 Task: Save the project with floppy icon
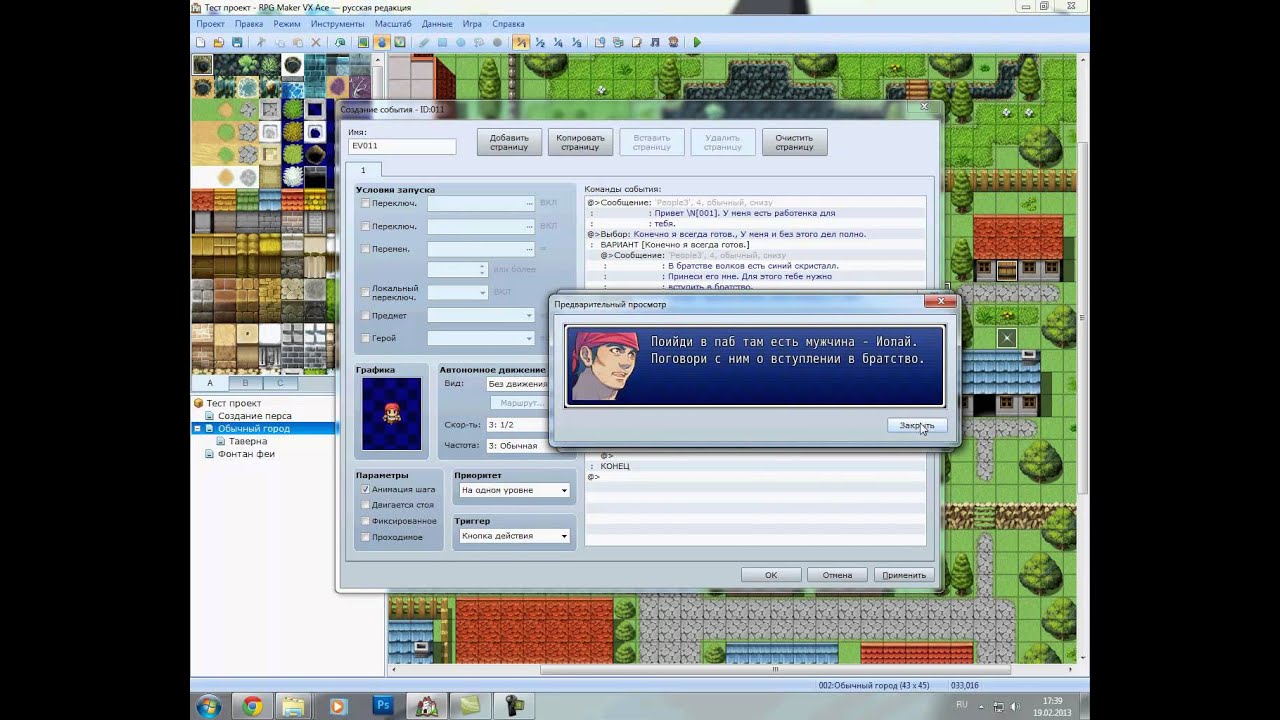click(237, 43)
